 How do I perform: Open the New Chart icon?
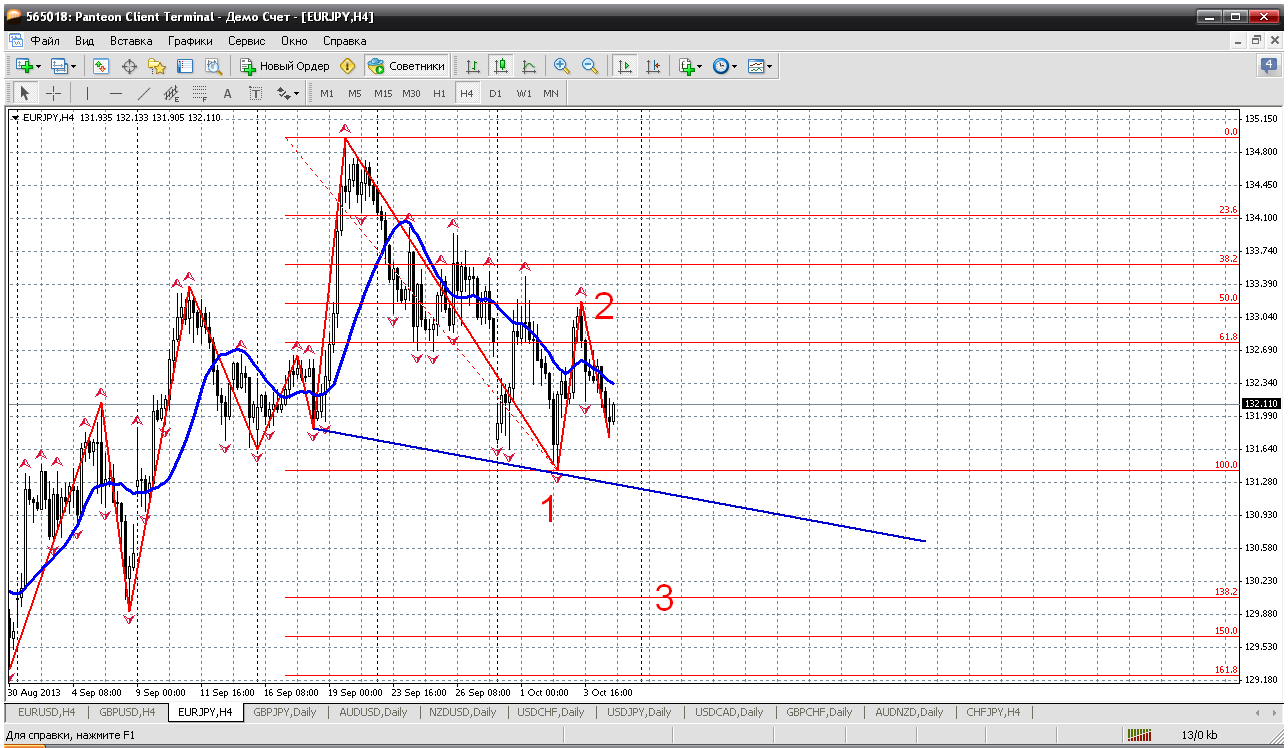pos(24,66)
